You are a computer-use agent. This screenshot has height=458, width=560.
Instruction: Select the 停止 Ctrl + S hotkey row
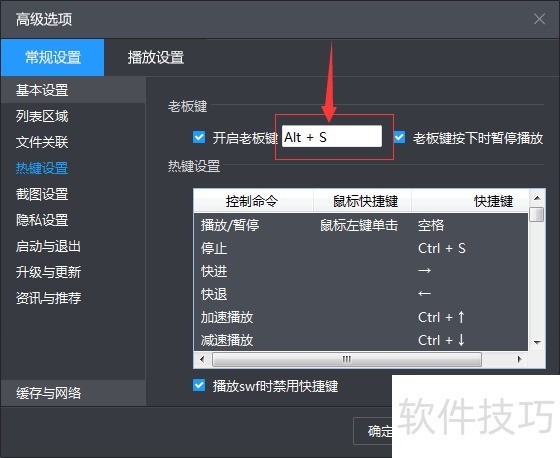[361, 248]
